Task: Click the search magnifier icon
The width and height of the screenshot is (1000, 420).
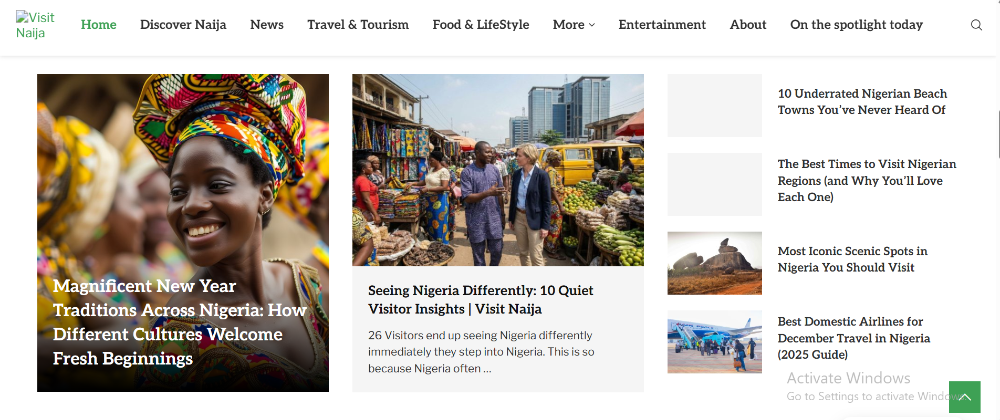Action: [976, 25]
